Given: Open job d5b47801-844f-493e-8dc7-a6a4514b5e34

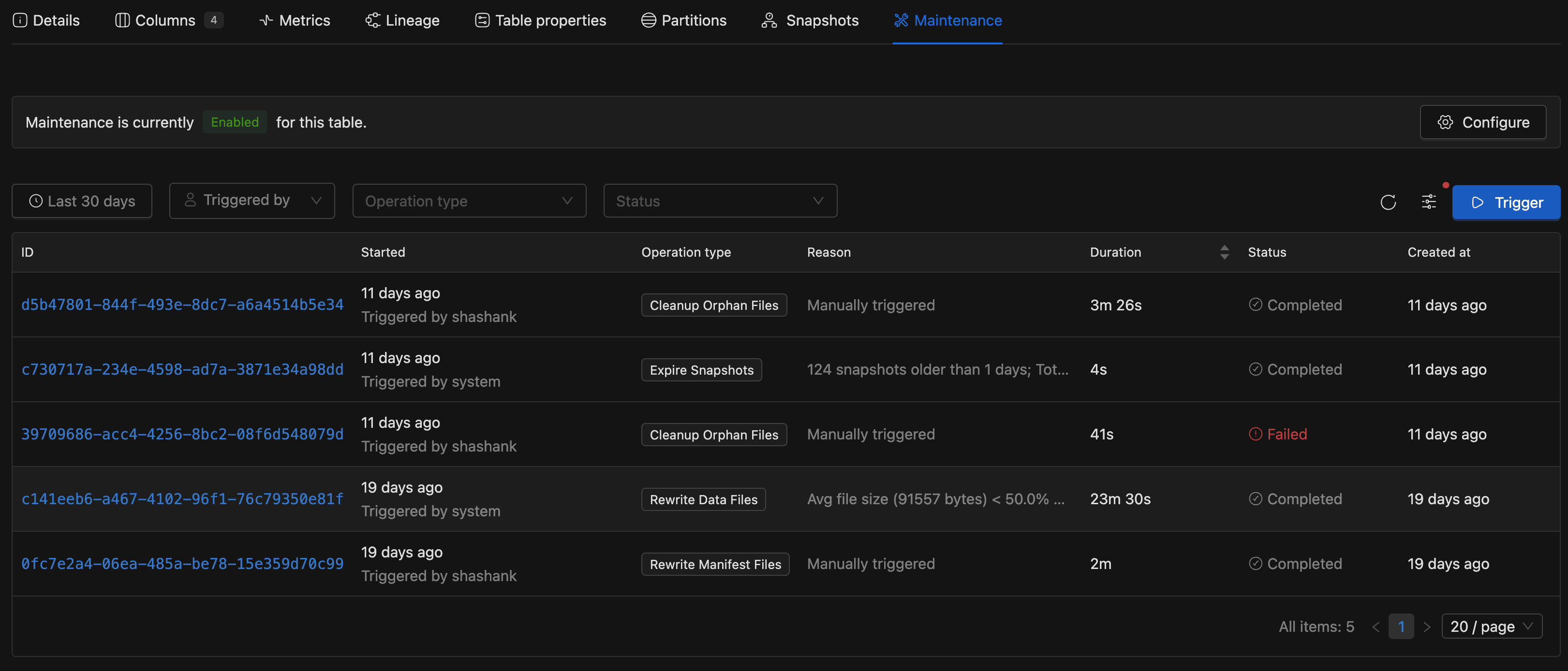Looking at the screenshot, I should point(182,305).
